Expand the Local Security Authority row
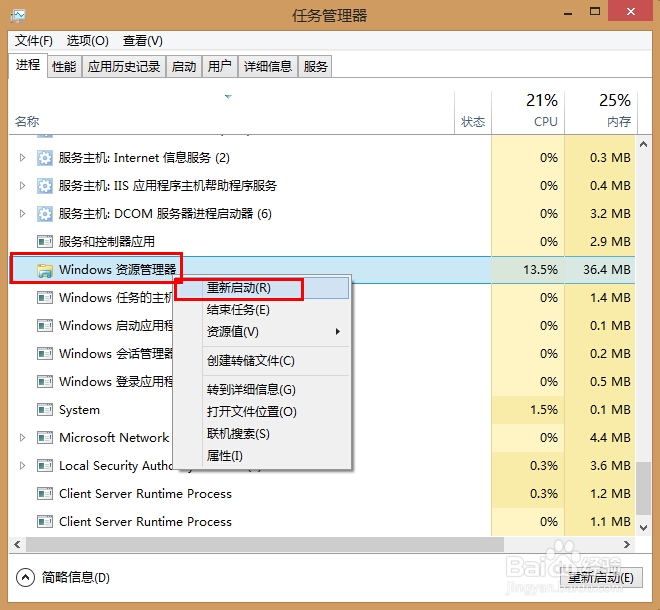The image size is (660, 610). click(22, 466)
